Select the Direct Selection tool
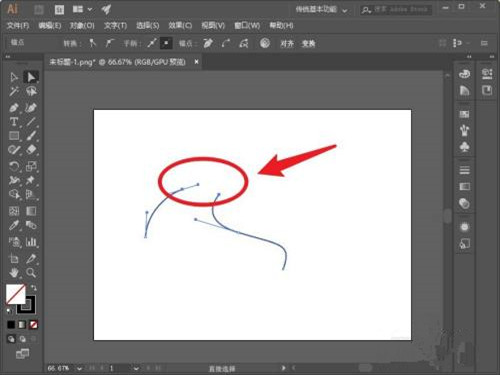Screen dimensions: 500x375 31,77
